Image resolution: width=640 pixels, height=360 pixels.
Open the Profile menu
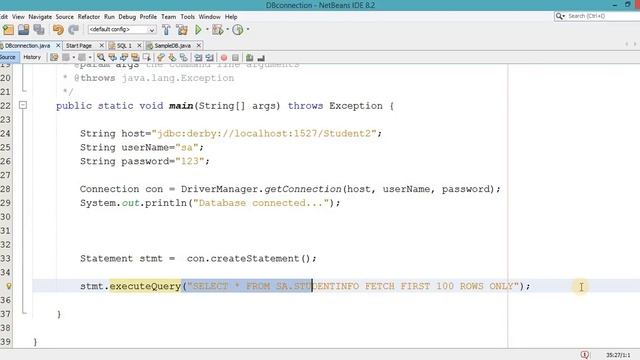(x=148, y=17)
